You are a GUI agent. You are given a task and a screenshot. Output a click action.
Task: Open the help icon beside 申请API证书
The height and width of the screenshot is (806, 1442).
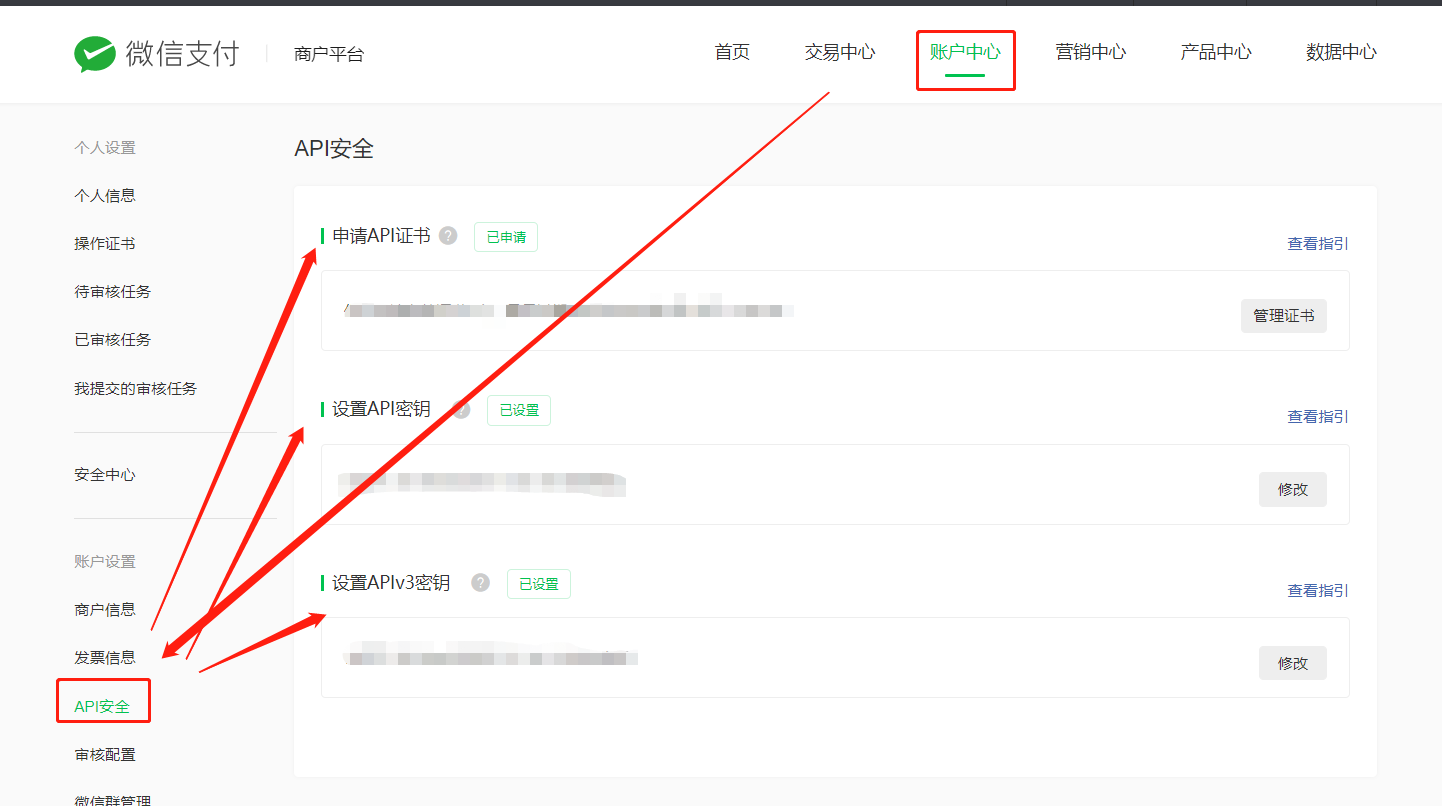pos(448,236)
